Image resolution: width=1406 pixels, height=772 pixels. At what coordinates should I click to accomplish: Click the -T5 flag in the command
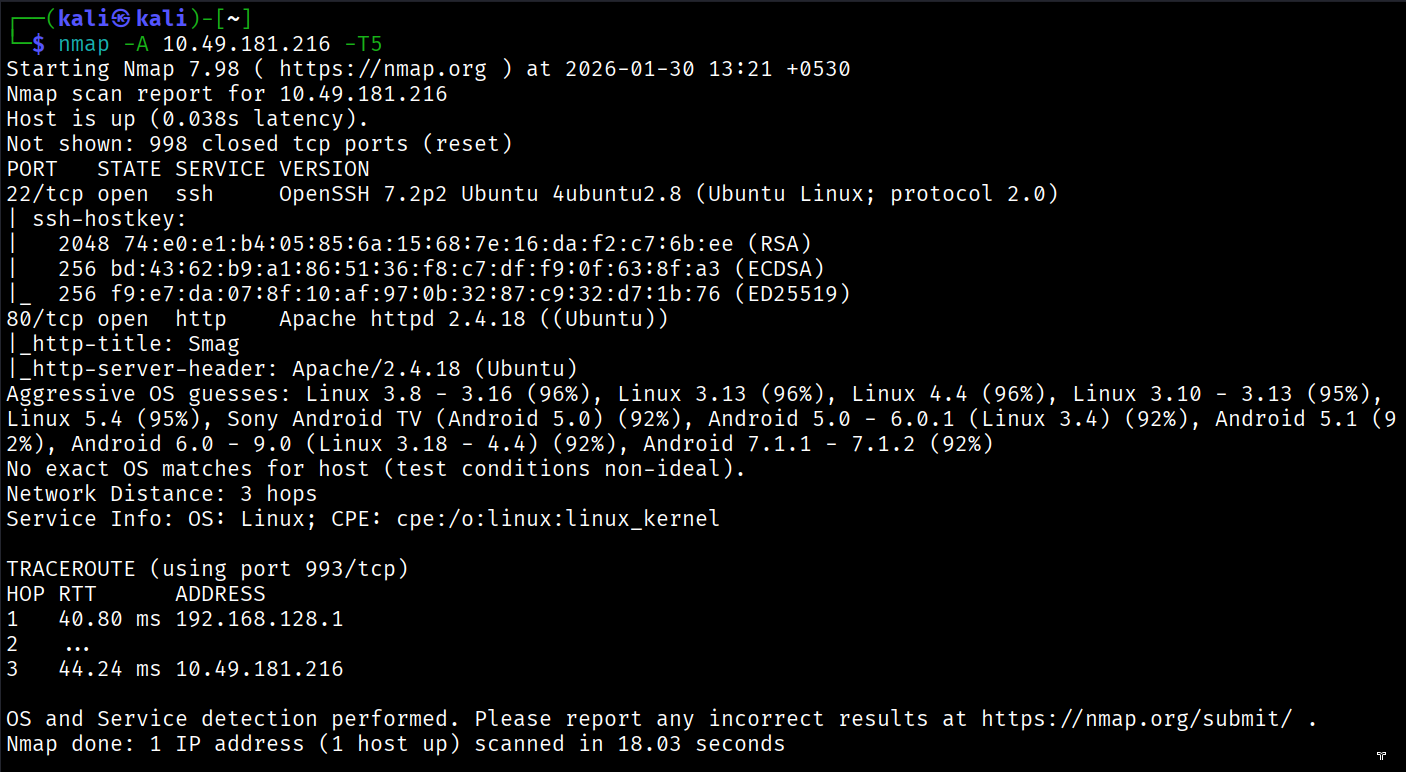363,44
